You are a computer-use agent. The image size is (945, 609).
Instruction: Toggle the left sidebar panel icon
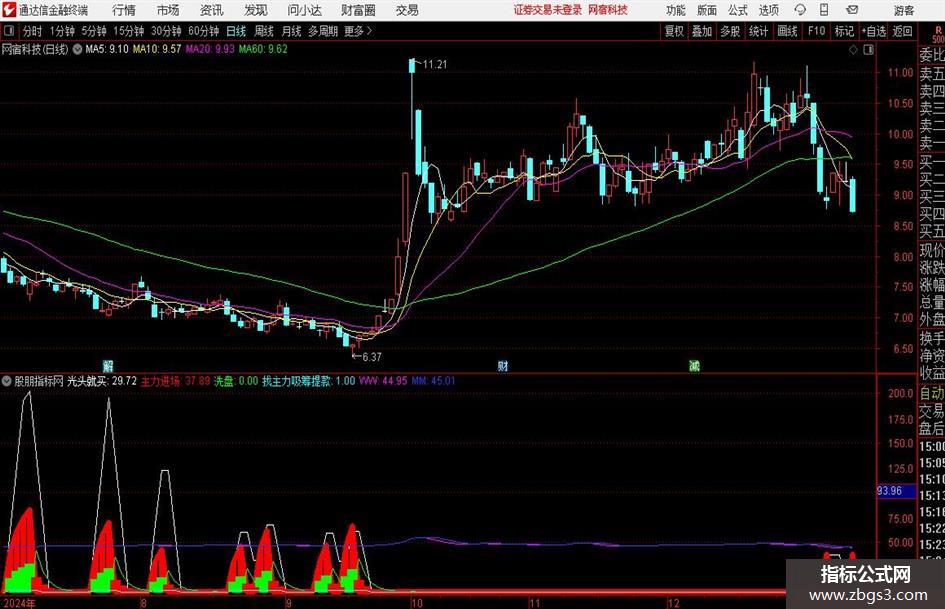tap(9, 31)
